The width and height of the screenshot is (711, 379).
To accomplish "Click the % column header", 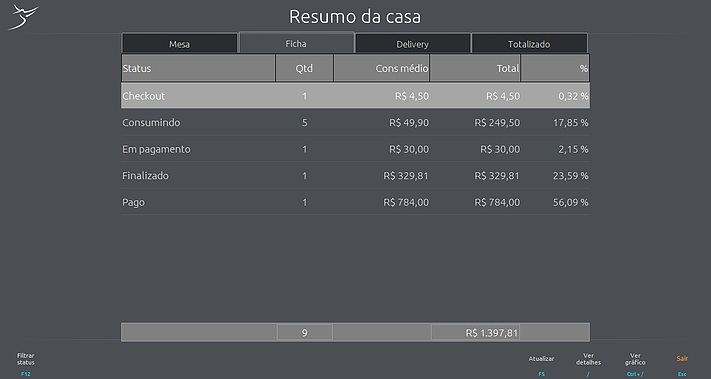I will click(555, 68).
